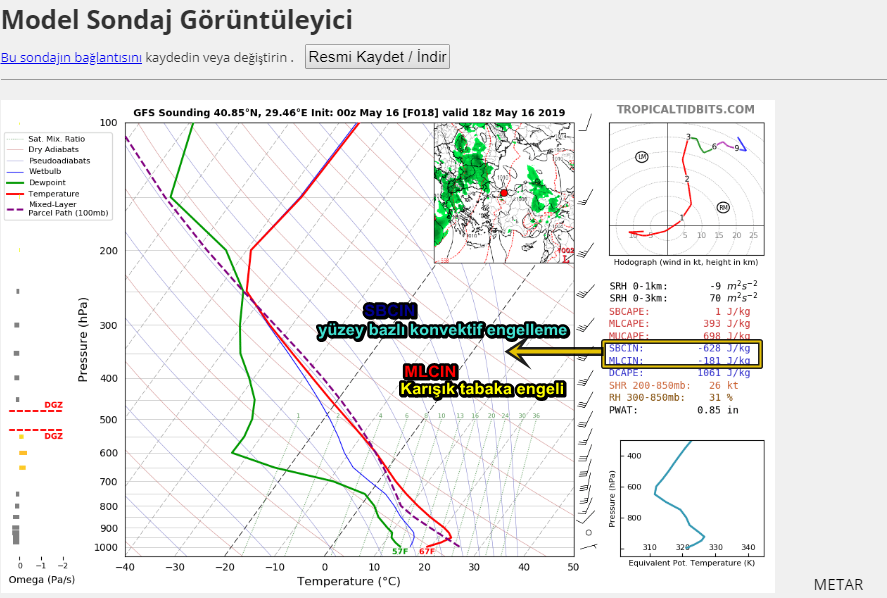Viewport: 887px width, 598px height.
Task: Click the upper DGZ marker label
Action: tap(54, 405)
